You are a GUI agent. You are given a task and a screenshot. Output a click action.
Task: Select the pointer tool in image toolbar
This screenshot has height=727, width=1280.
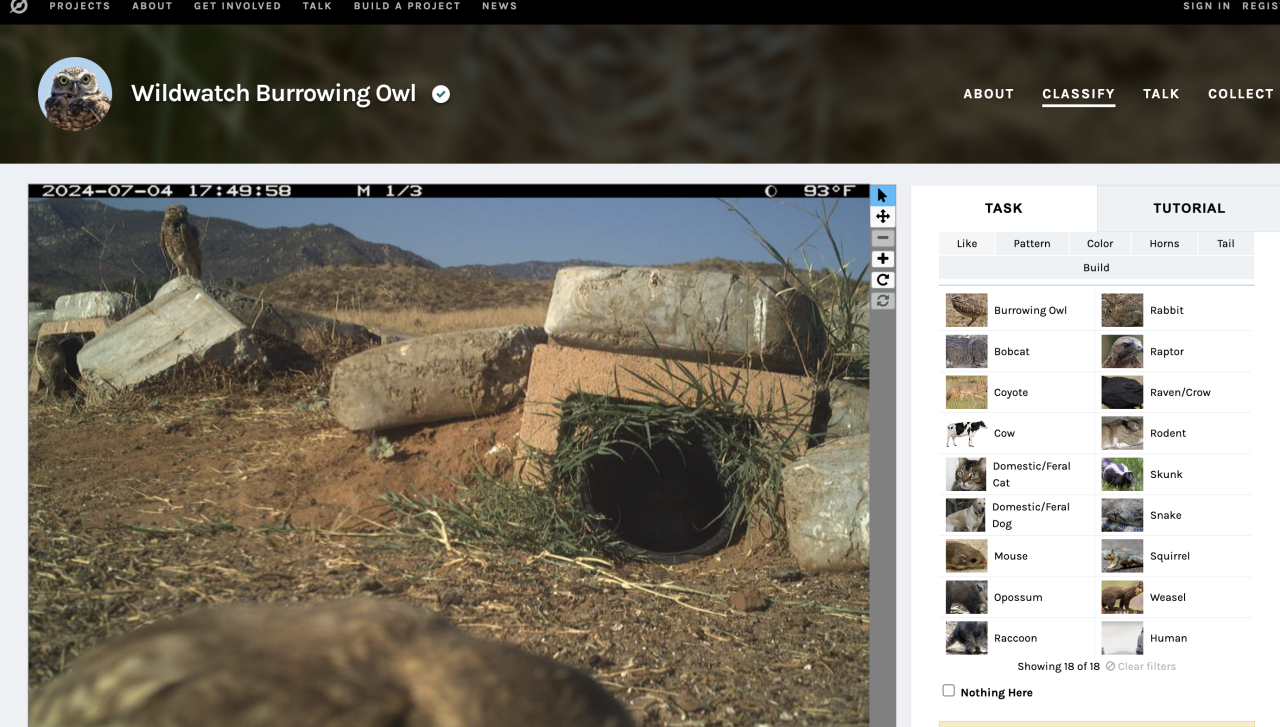point(882,196)
